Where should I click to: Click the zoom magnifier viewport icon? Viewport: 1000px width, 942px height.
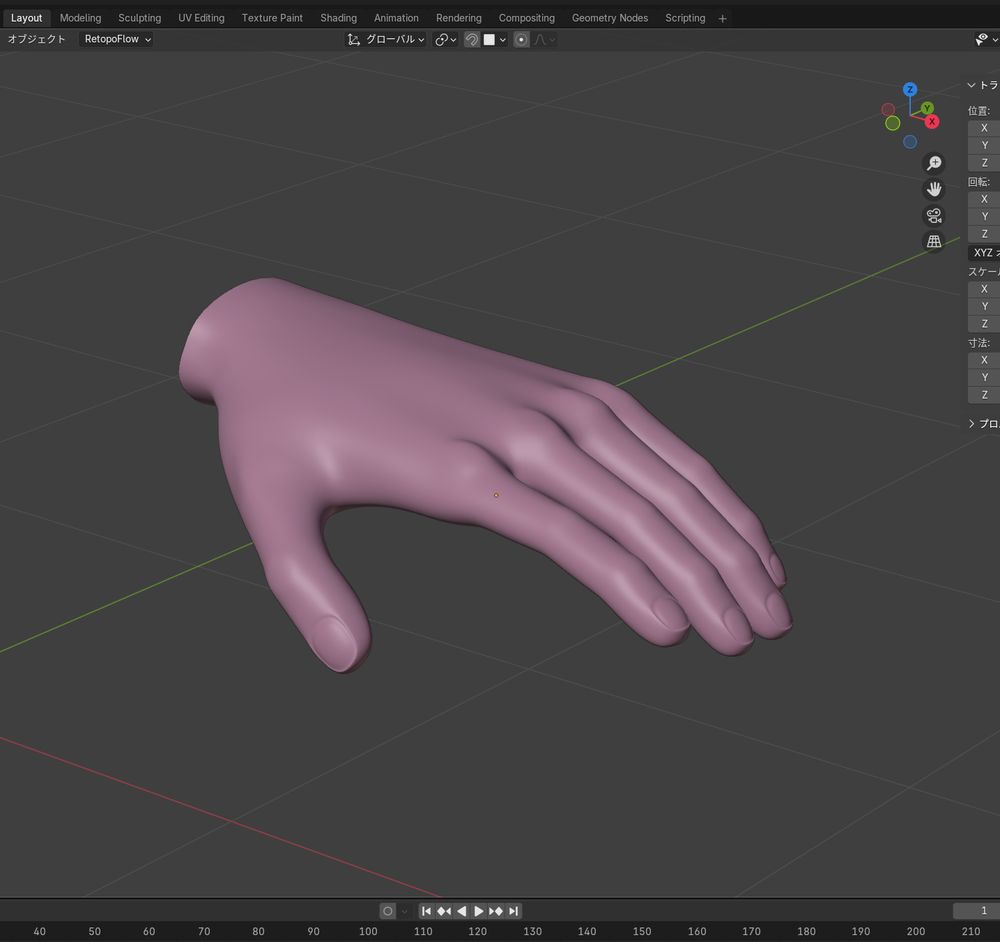(934, 163)
